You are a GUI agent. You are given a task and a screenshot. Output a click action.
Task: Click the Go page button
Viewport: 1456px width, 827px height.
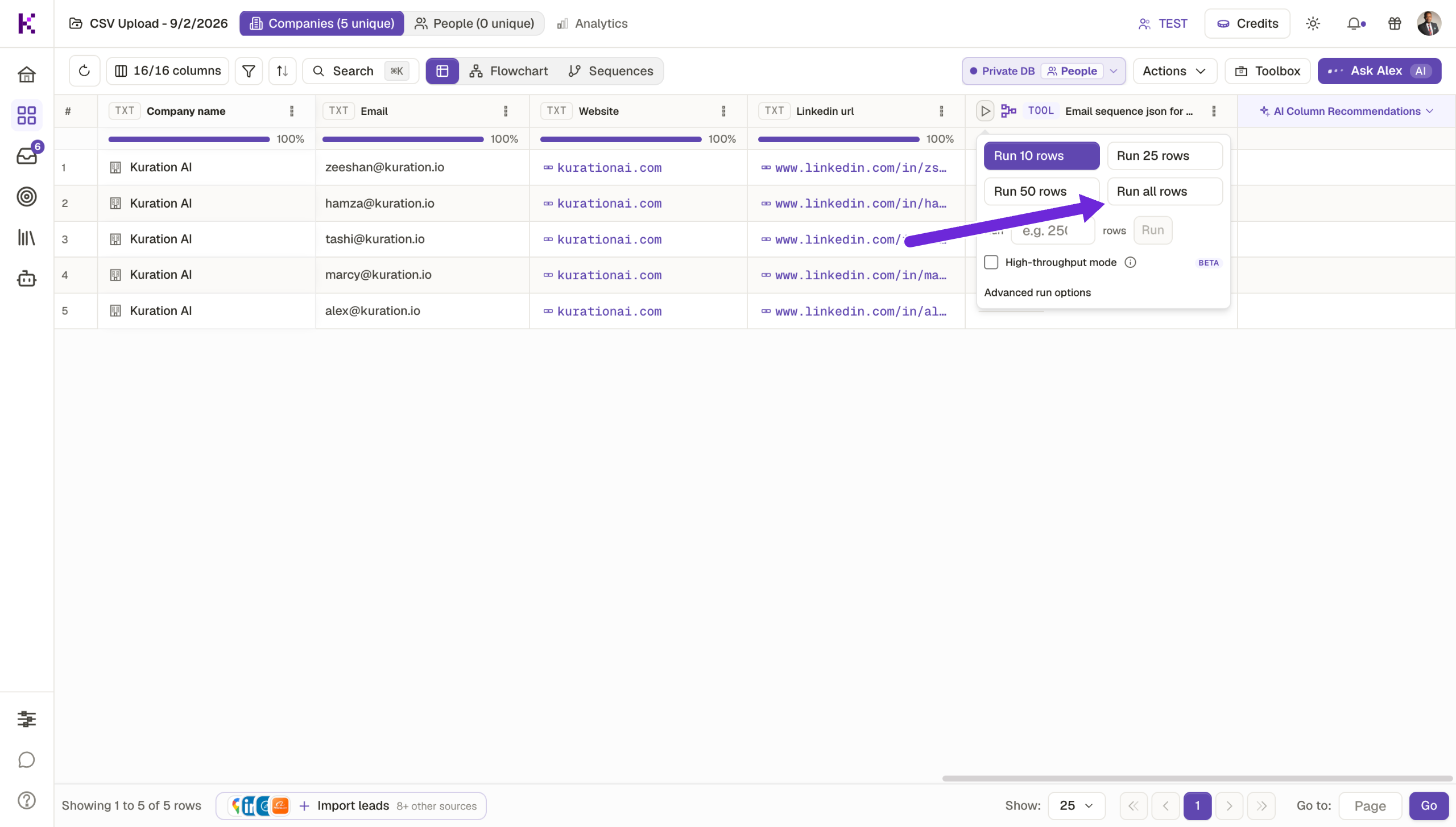1429,805
